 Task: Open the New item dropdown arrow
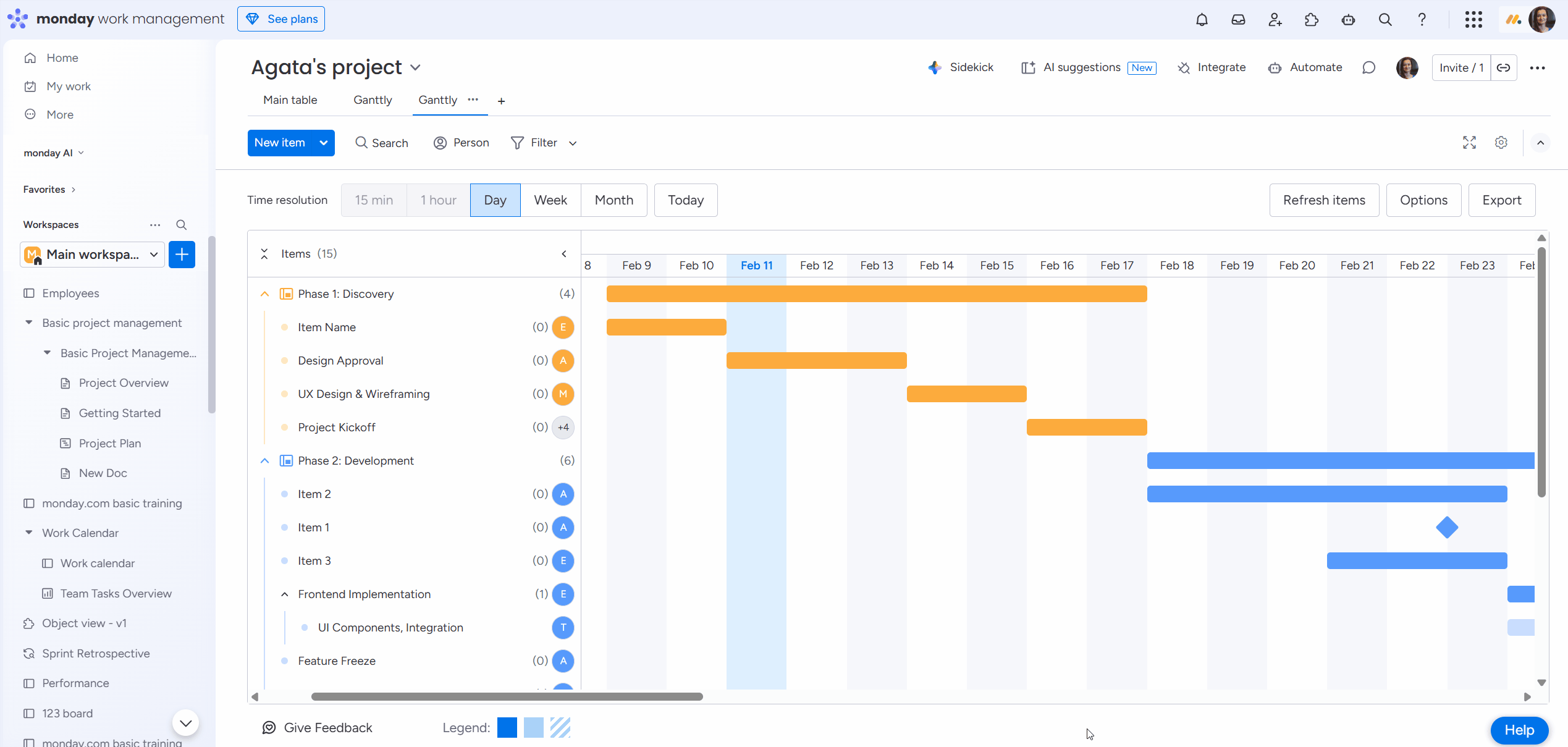(x=323, y=143)
